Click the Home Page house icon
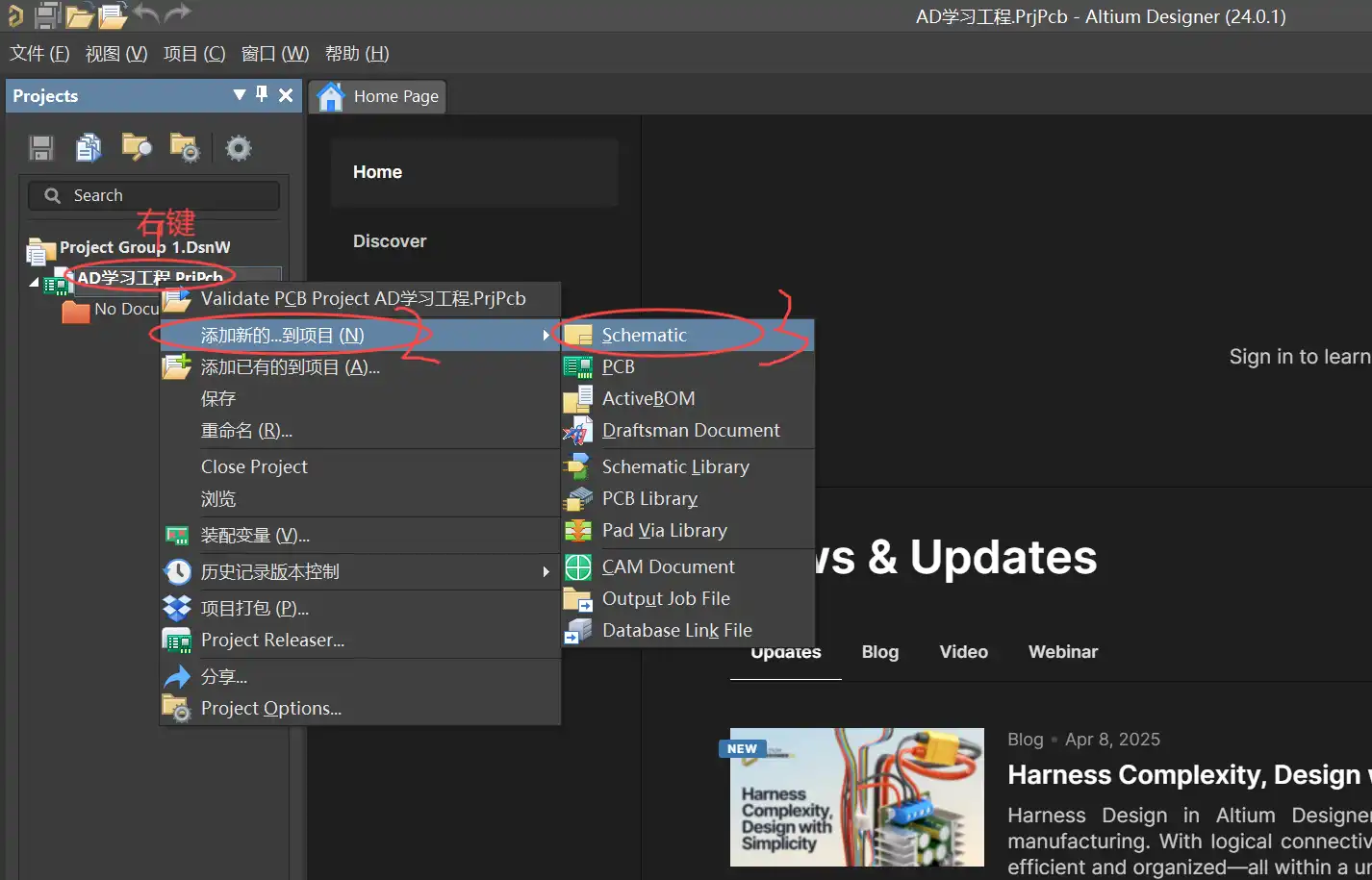The image size is (1372, 880). pos(331,96)
